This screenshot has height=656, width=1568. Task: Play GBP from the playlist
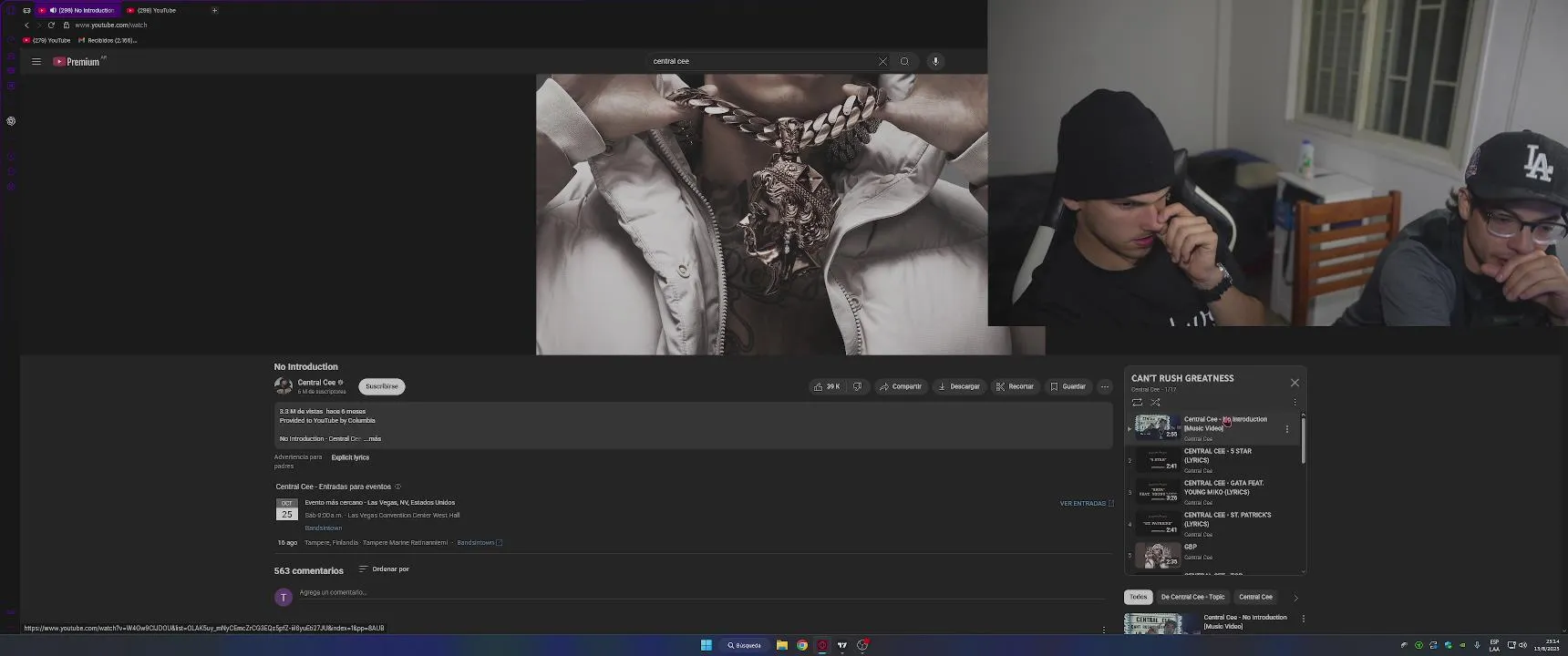click(1212, 554)
